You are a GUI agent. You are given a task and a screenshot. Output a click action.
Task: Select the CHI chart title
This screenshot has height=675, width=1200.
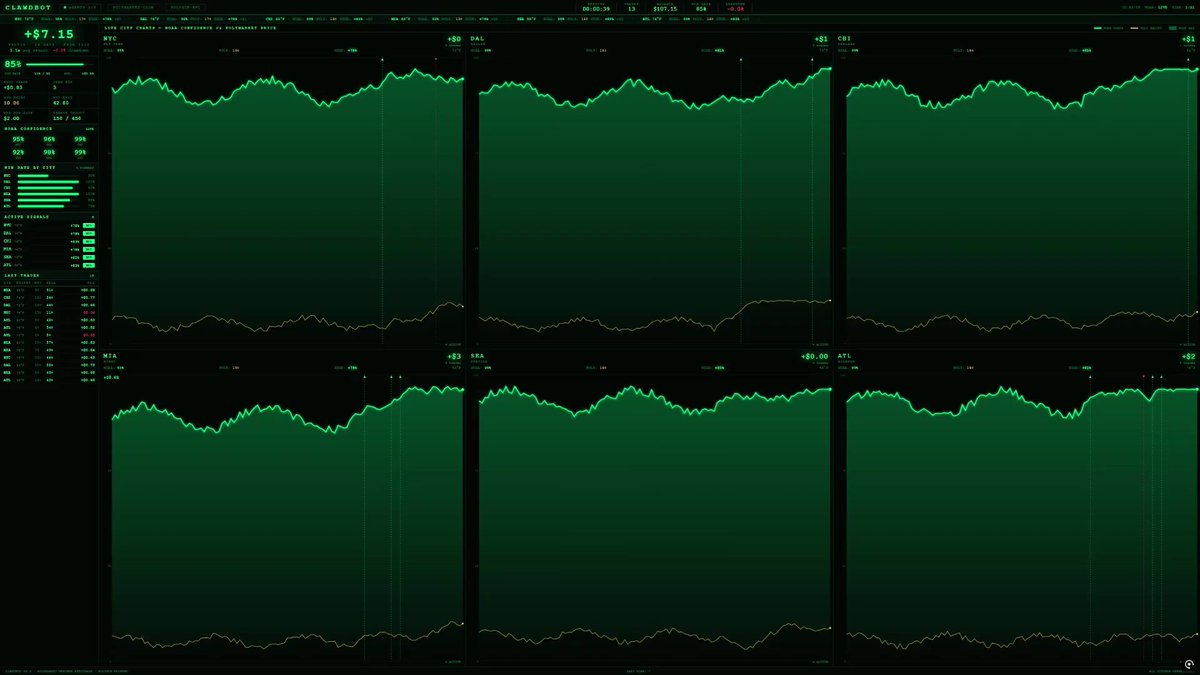(844, 38)
